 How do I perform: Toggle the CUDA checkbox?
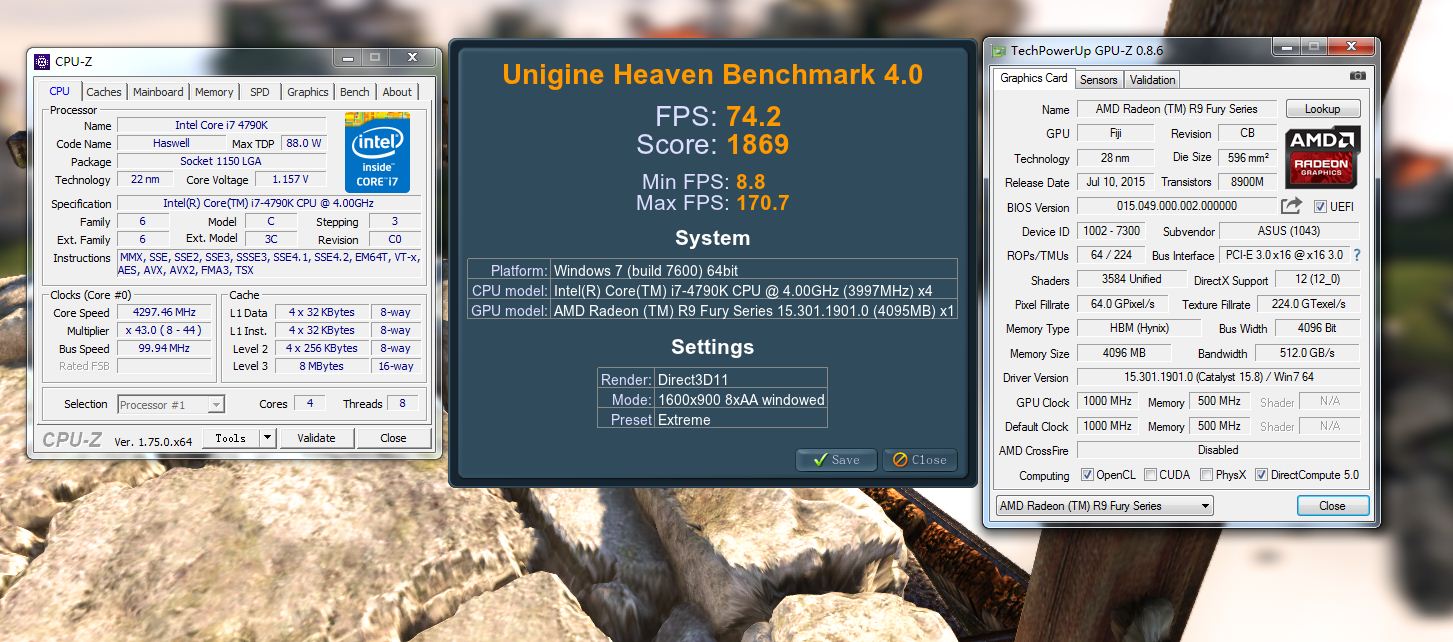[1150, 475]
